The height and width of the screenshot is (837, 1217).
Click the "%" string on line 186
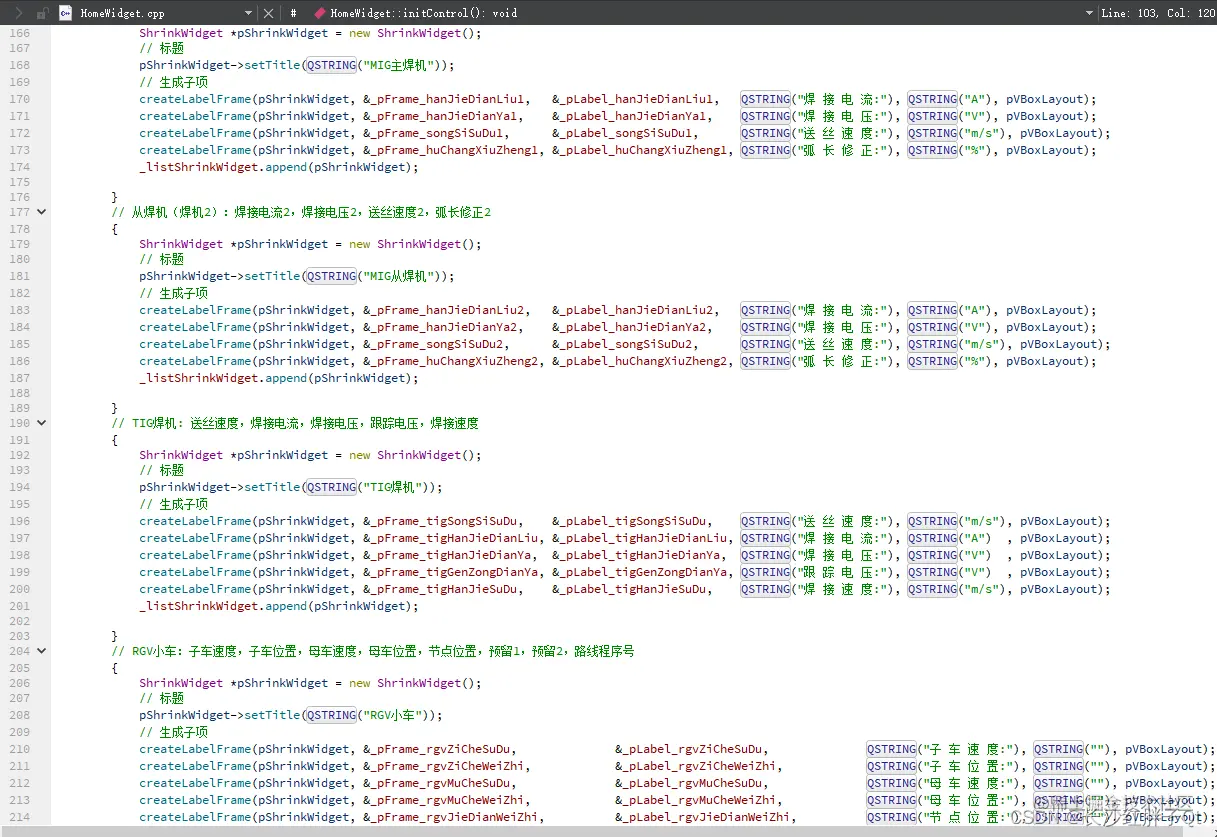(x=976, y=361)
